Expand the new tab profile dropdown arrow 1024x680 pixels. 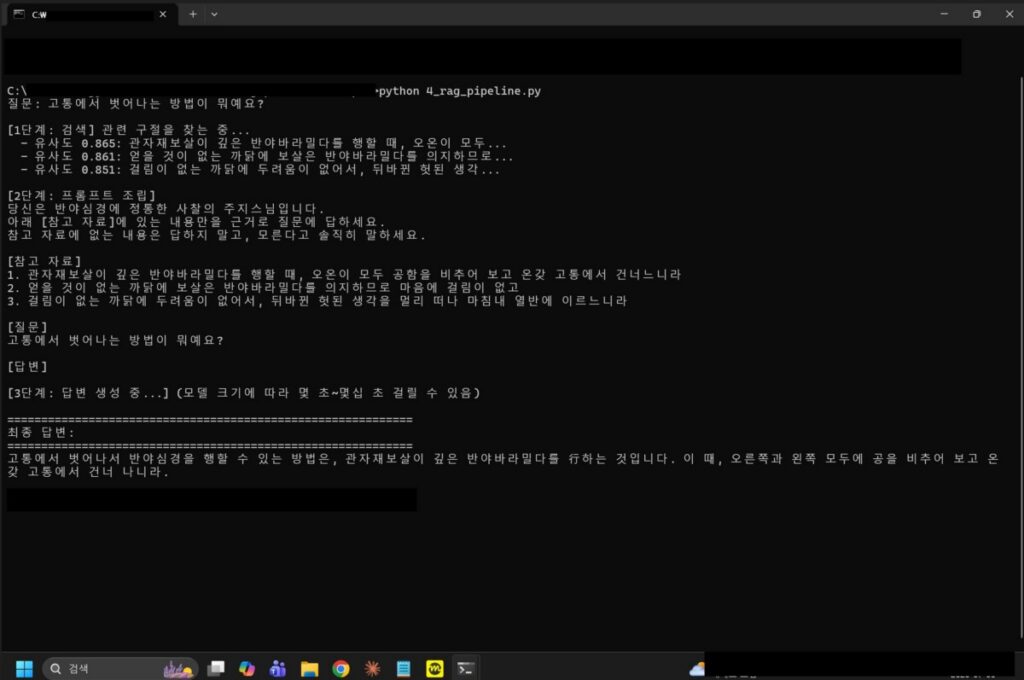tap(214, 14)
